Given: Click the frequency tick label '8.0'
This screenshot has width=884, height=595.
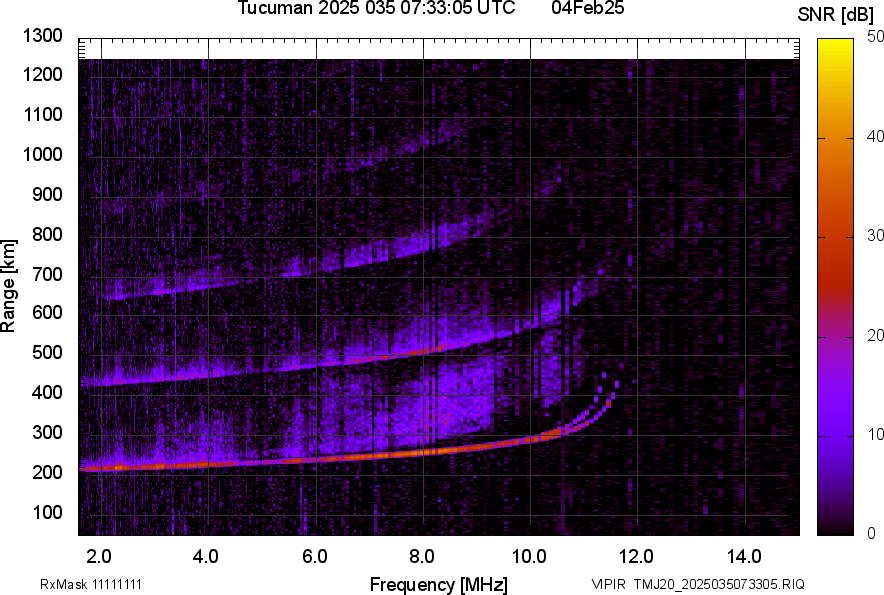Looking at the screenshot, I should pos(422,557).
